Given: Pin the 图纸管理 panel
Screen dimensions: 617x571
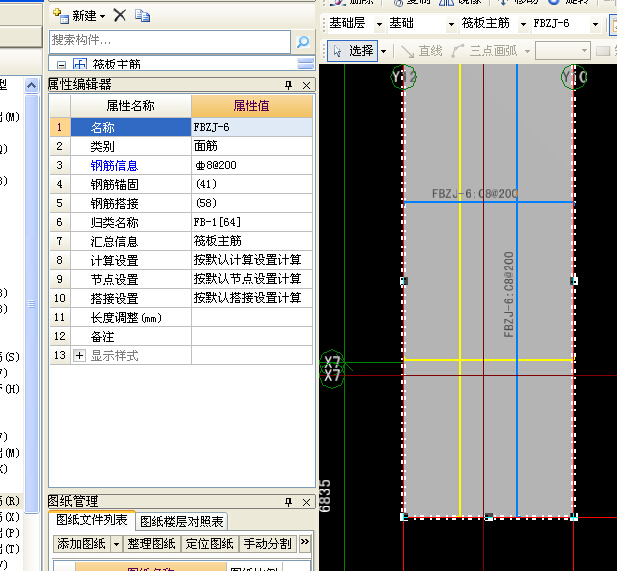Looking at the screenshot, I should coord(288,502).
